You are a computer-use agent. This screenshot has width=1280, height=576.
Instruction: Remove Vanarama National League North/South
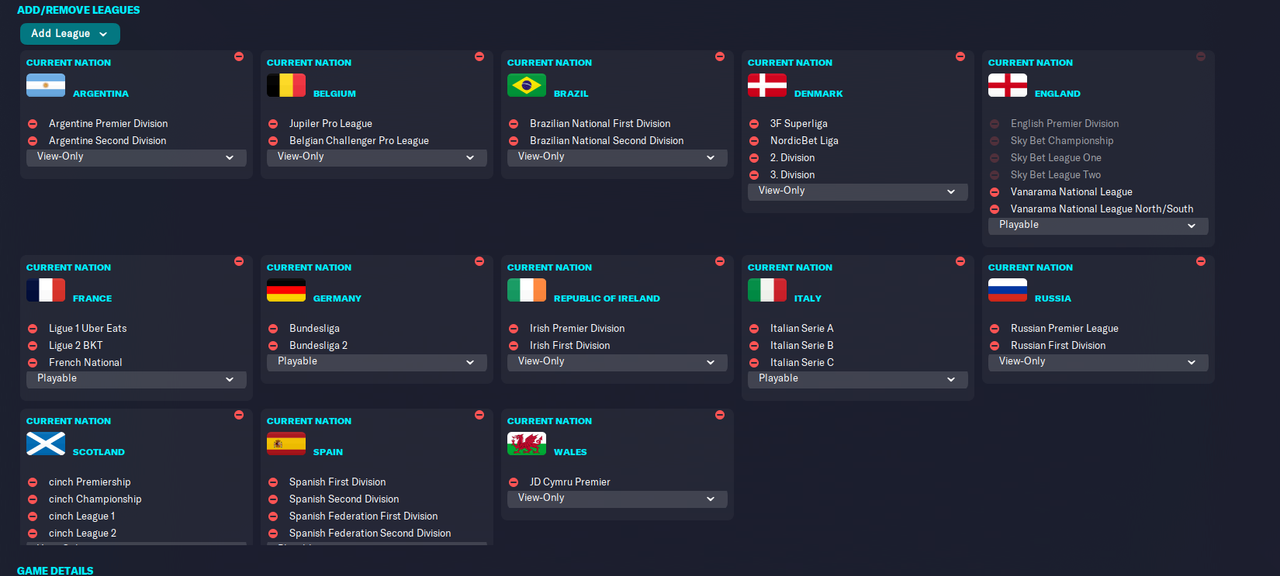(995, 209)
